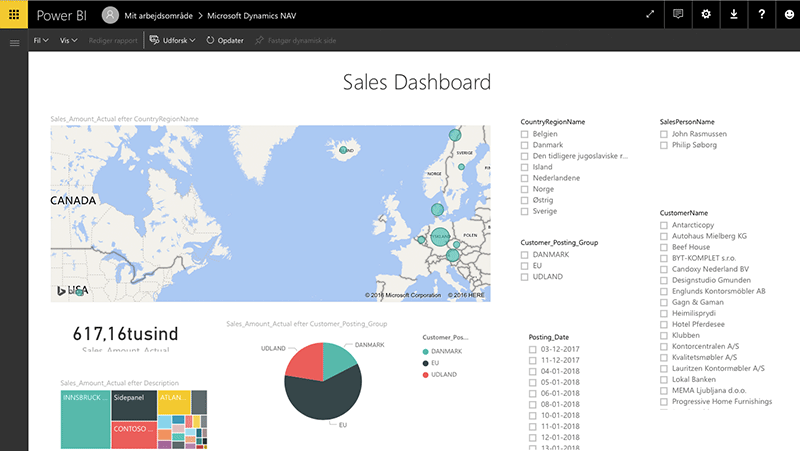Screen dimensions: 800x451
Task: Click Rediger rapport in the toolbar
Action: click(x=113, y=40)
